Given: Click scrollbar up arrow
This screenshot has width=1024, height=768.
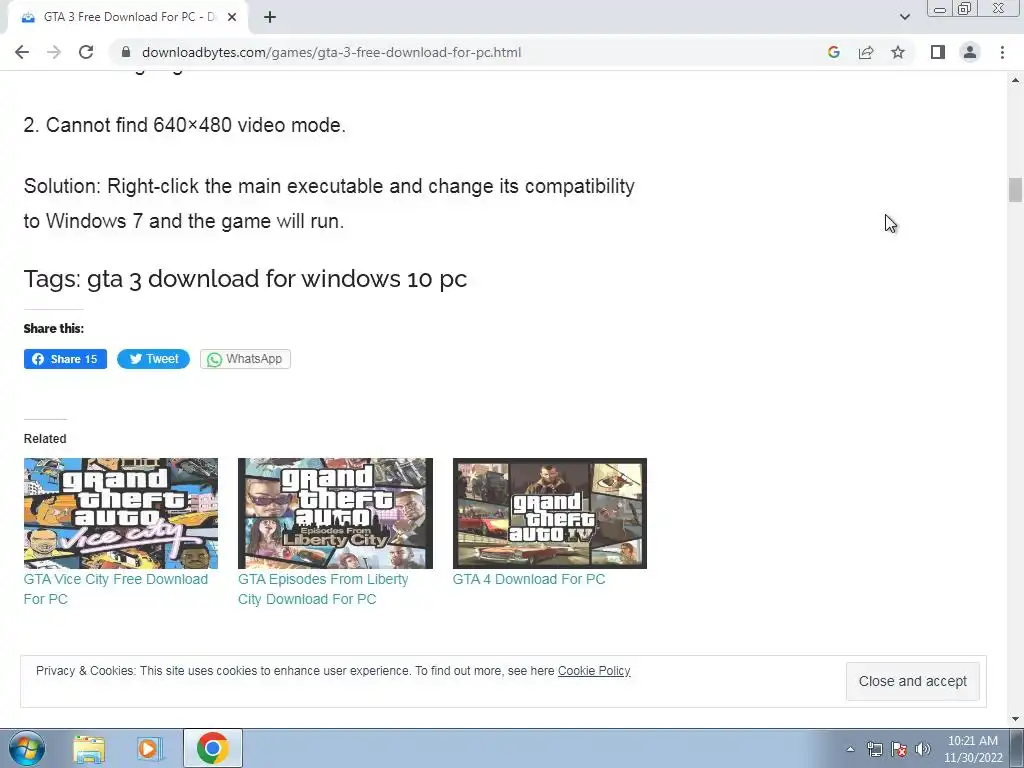Looking at the screenshot, I should 1015,80.
